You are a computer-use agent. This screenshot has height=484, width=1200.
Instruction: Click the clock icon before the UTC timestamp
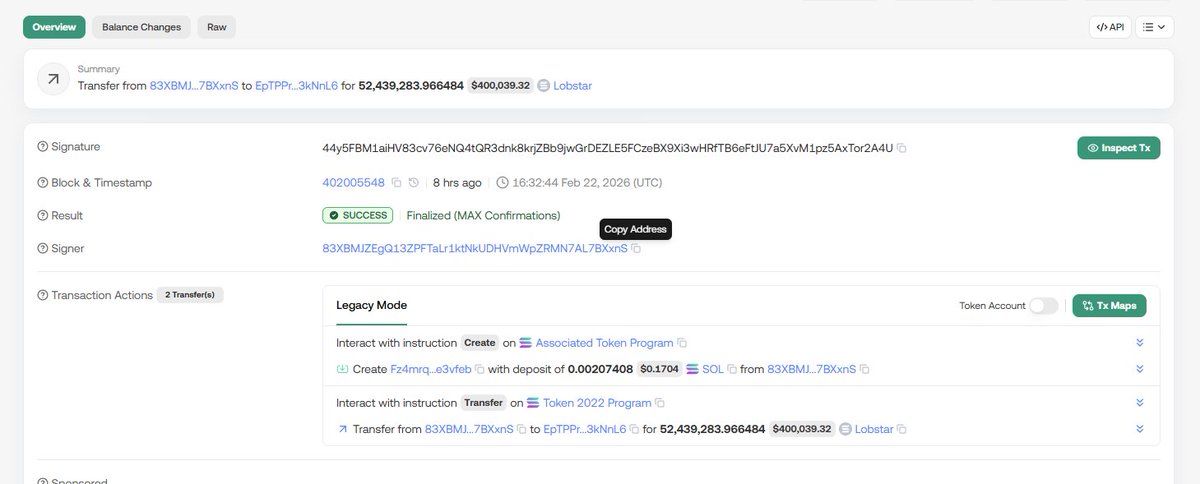click(502, 183)
